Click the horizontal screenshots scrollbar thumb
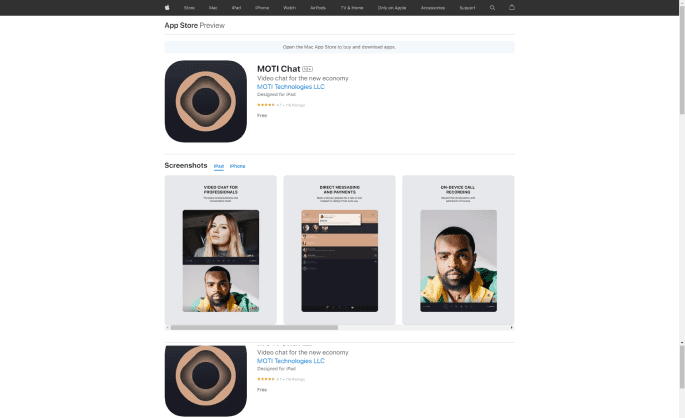This screenshot has width=685, height=418. click(x=254, y=328)
